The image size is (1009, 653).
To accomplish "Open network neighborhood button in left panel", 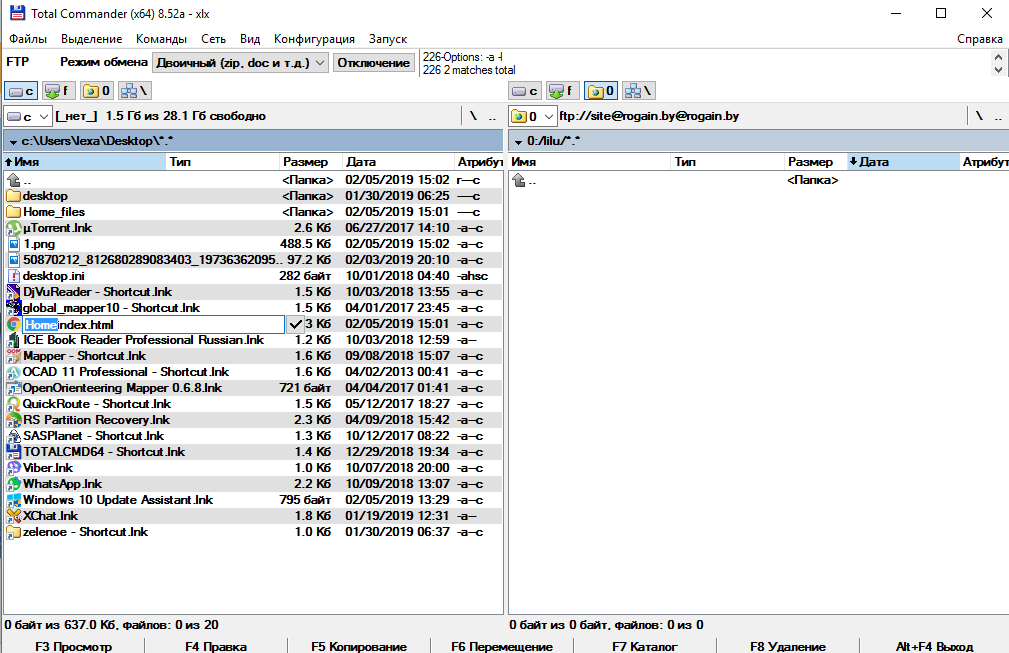I will (134, 91).
